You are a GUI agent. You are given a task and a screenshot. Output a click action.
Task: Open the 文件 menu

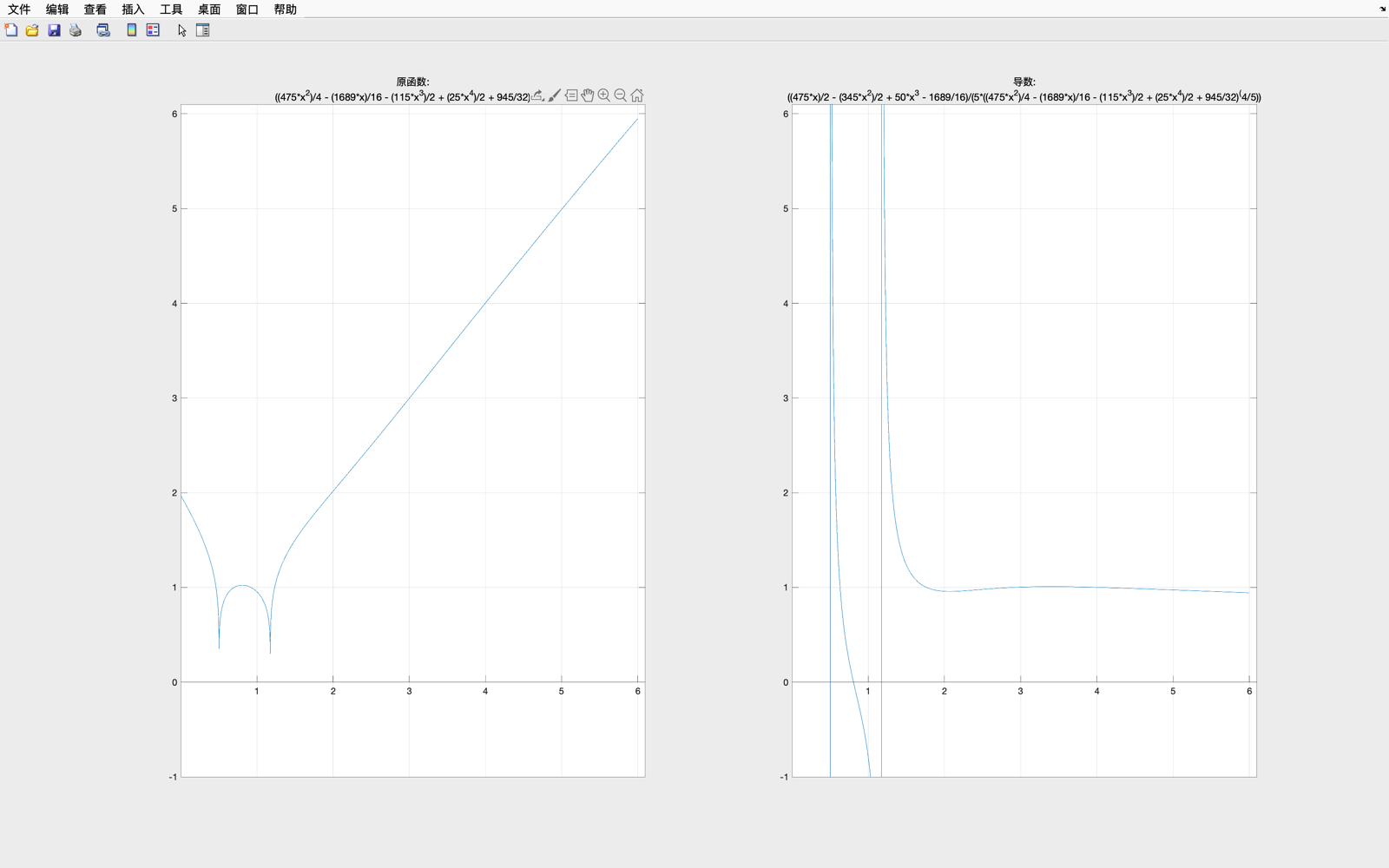[x=19, y=10]
